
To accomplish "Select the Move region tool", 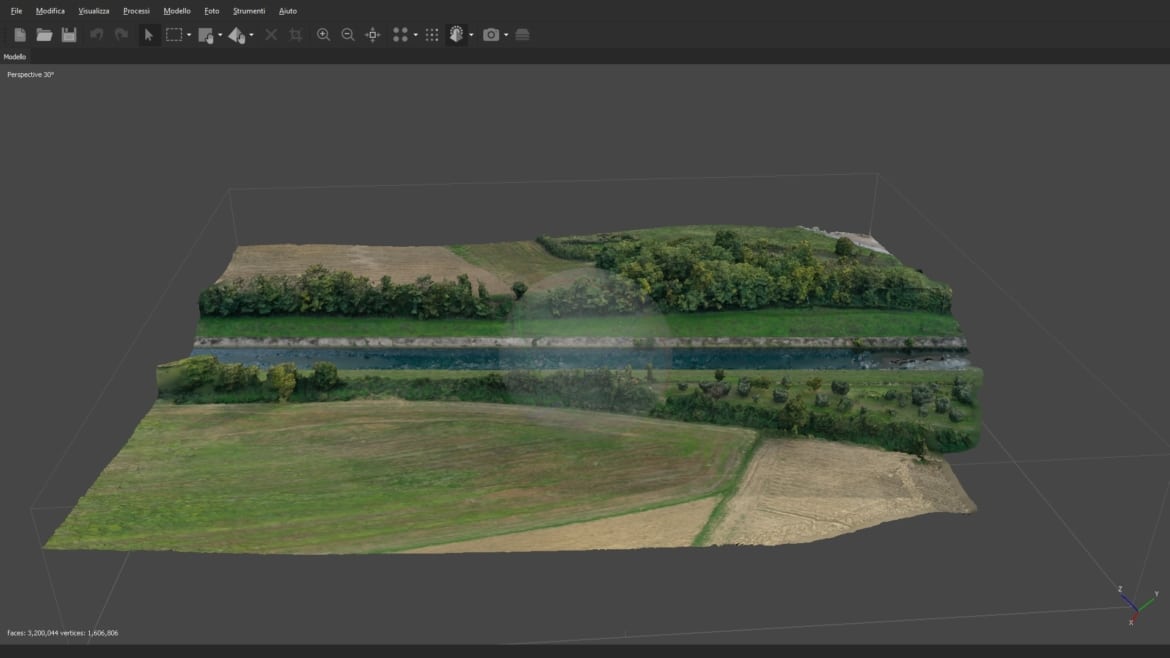I will coord(206,34).
